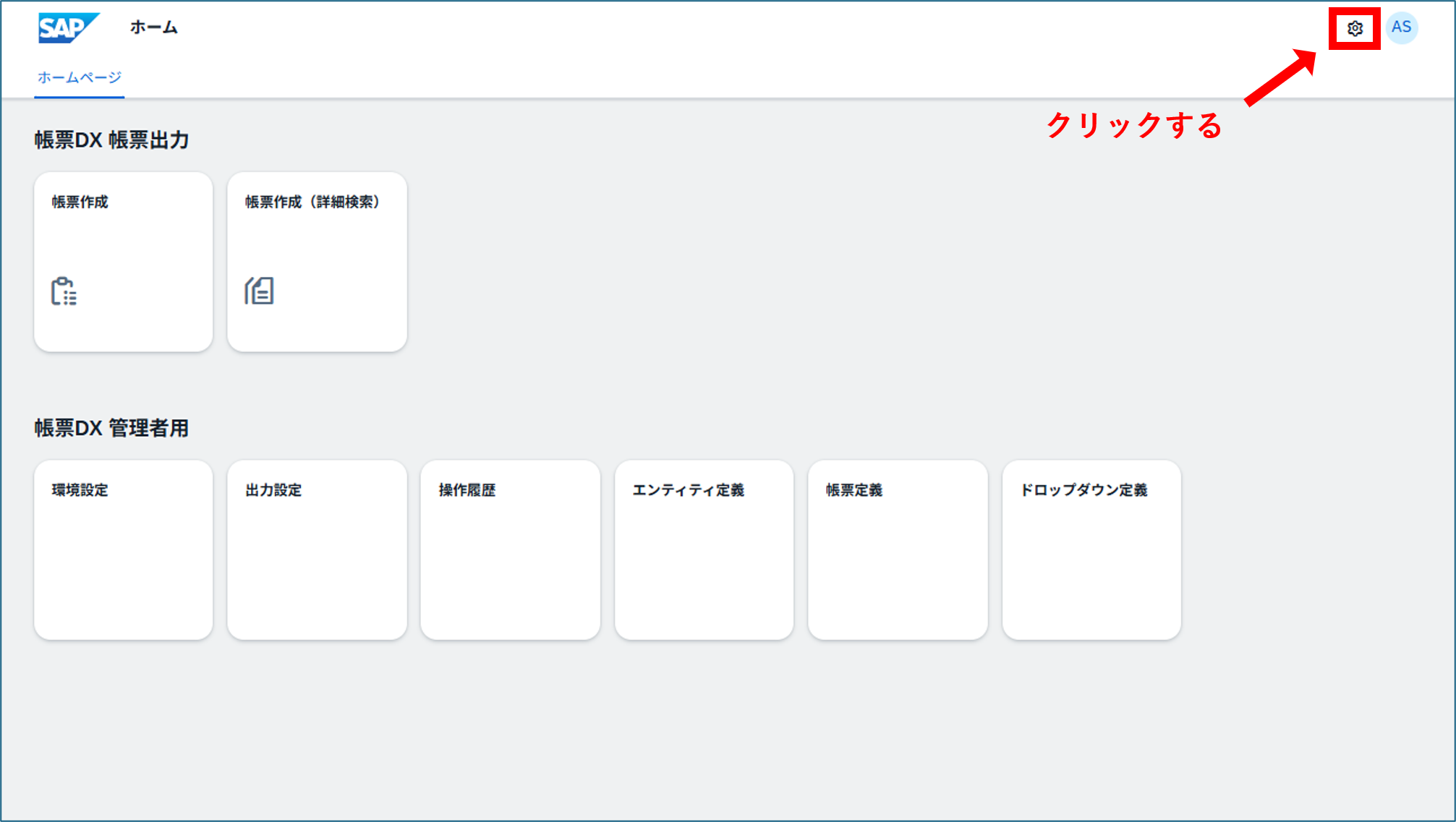
Task: Click the 帳票DX 帳票出力 section heading
Action: 112,140
